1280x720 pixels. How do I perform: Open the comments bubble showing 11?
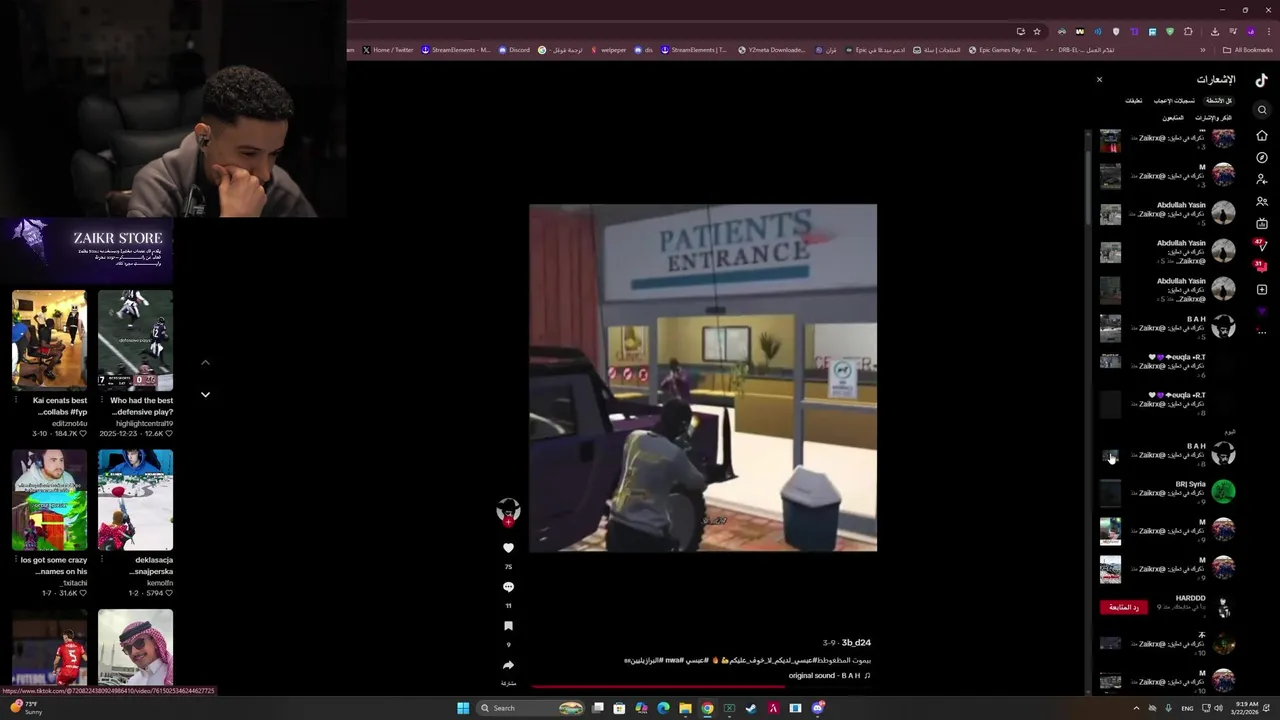pyautogui.click(x=508, y=587)
